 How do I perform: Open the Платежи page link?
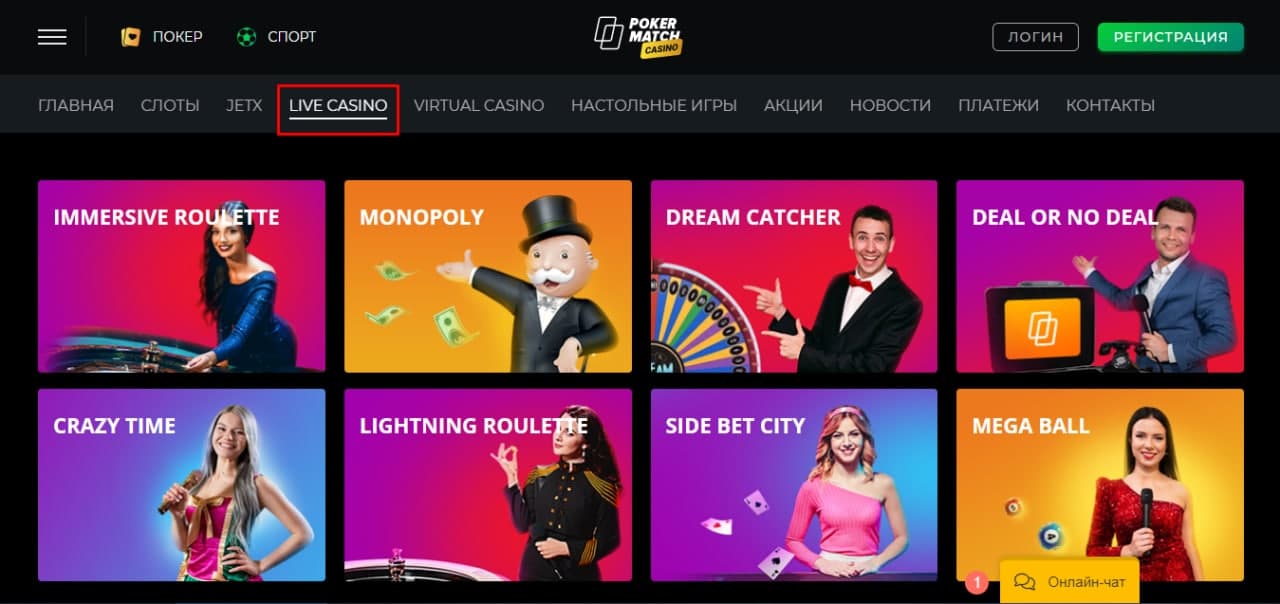998,105
